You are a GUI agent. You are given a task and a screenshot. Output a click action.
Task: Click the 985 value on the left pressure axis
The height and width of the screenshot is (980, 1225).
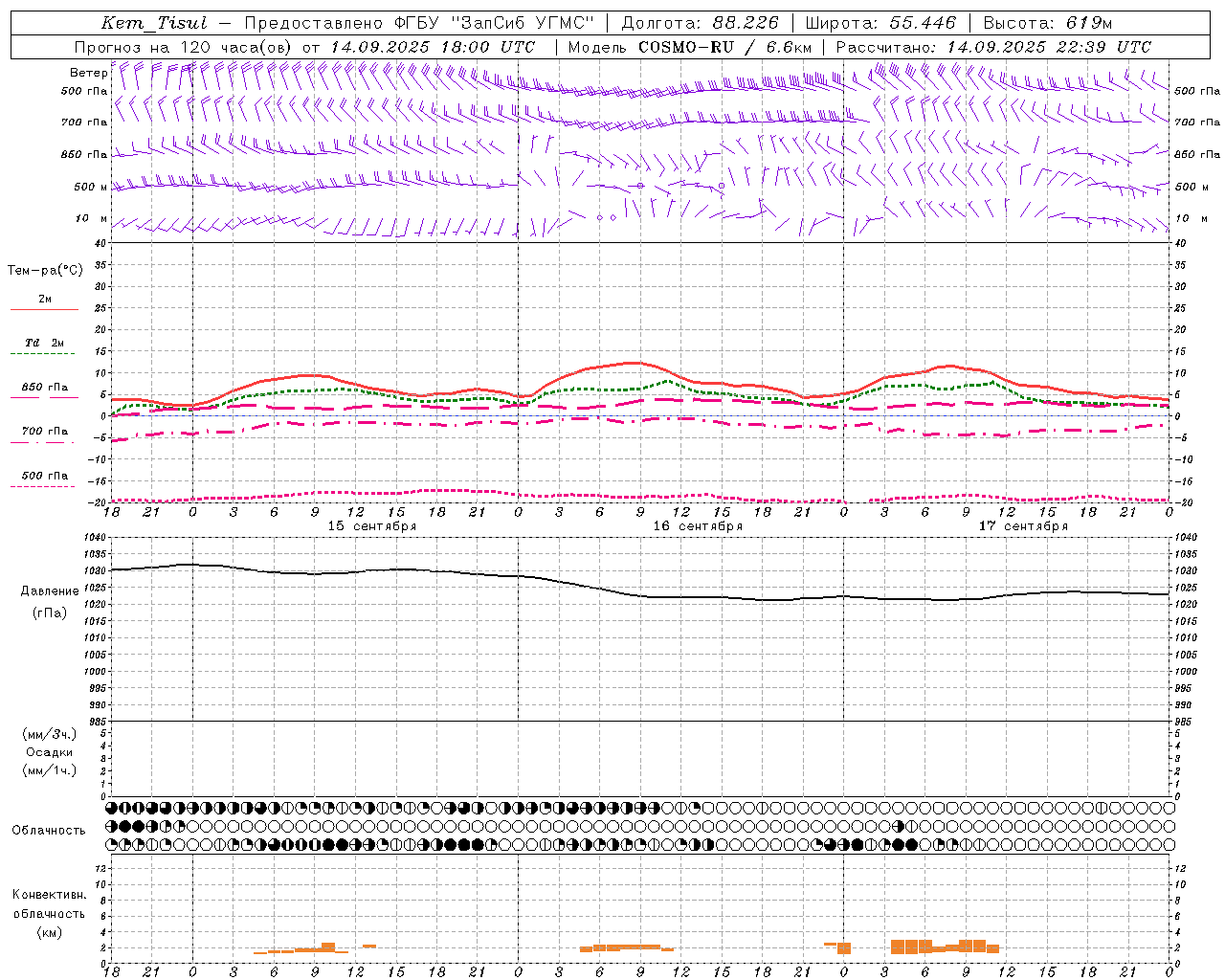(99, 722)
